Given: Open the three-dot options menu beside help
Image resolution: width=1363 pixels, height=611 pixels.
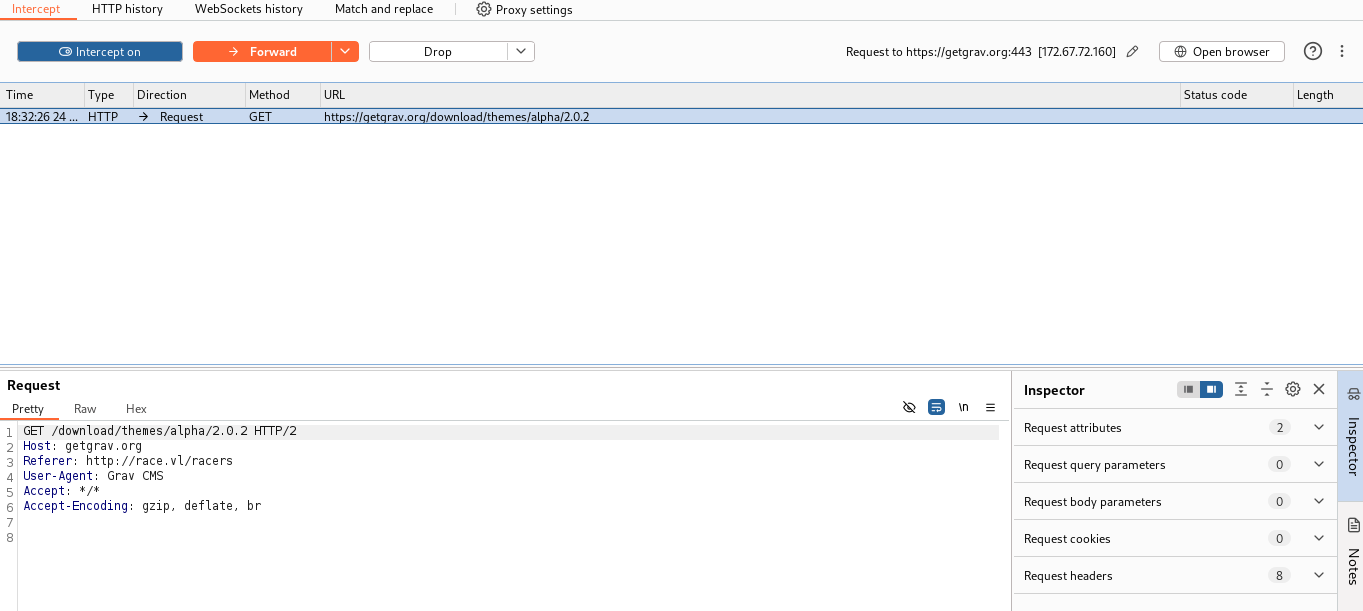Looking at the screenshot, I should pyautogui.click(x=1342, y=52).
